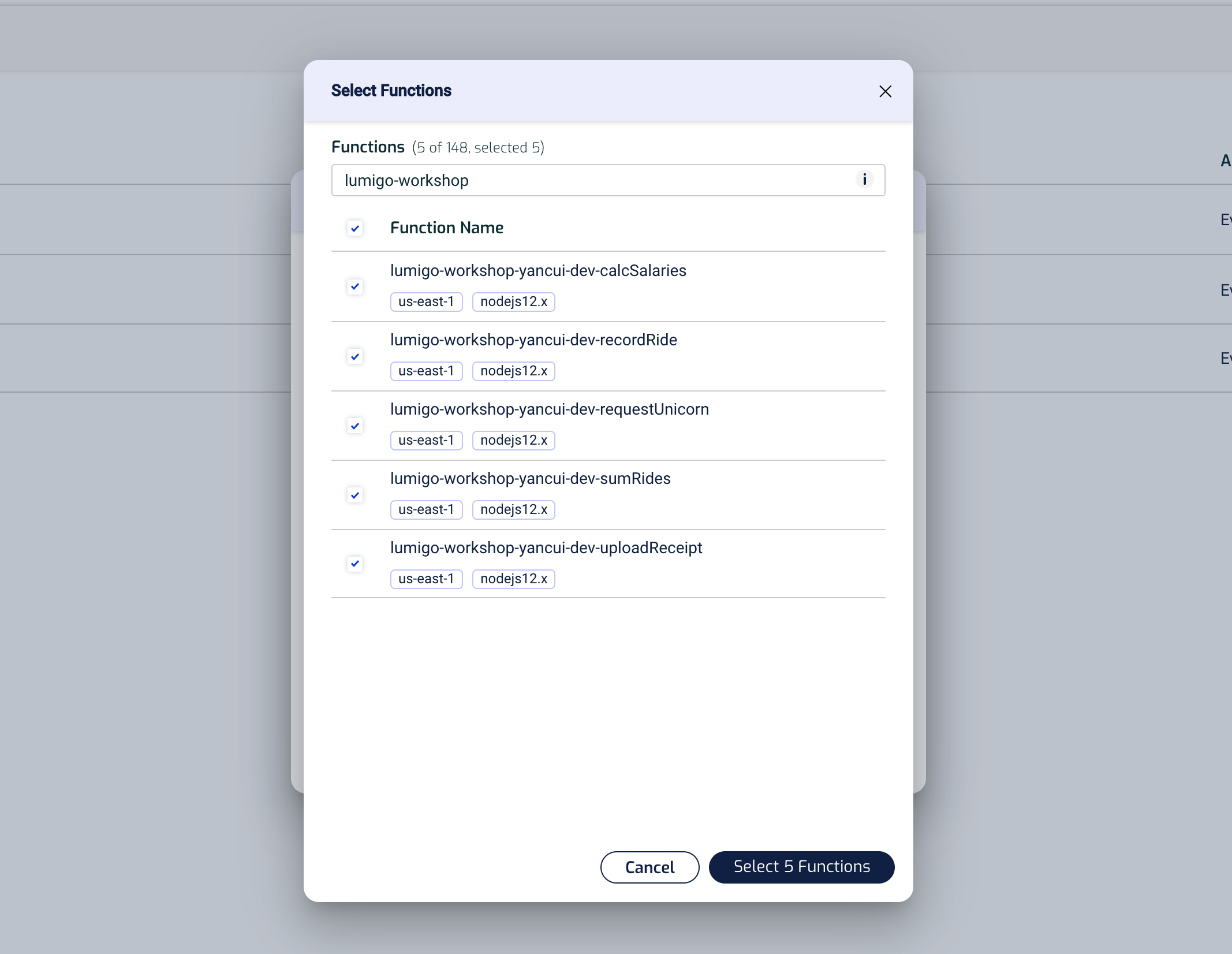This screenshot has height=954, width=1232.
Task: Click lumigo-workshop-yancui-dev-requestUnicorn function name
Action: click(x=550, y=409)
